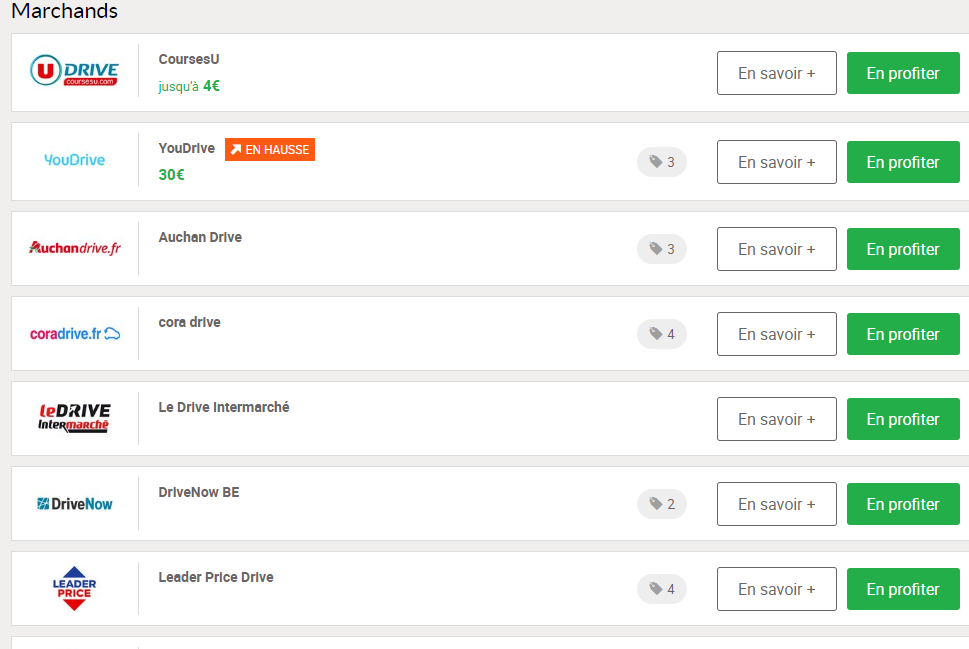
Task: Open the Leader Price Drive merchant title
Action: click(x=216, y=577)
